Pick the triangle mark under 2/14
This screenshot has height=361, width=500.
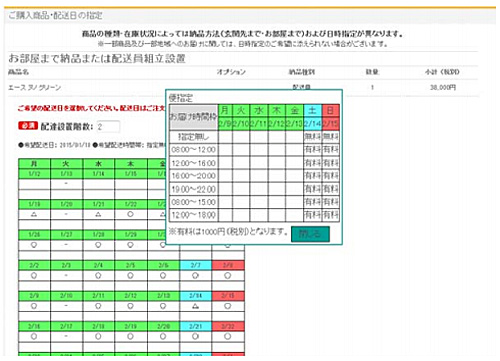(195, 306)
